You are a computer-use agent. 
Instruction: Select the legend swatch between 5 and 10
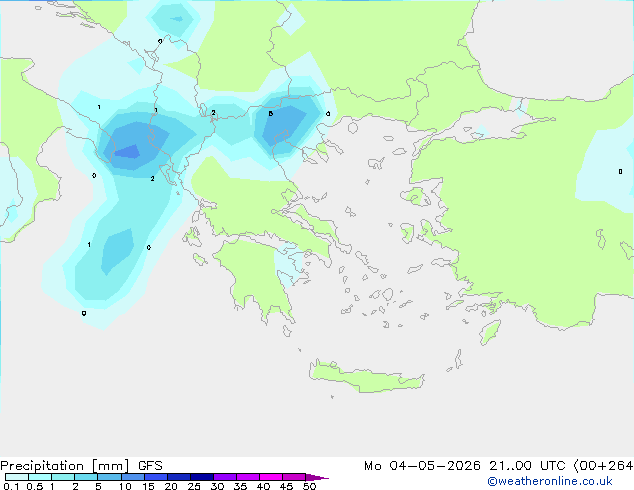pyautogui.click(x=109, y=477)
